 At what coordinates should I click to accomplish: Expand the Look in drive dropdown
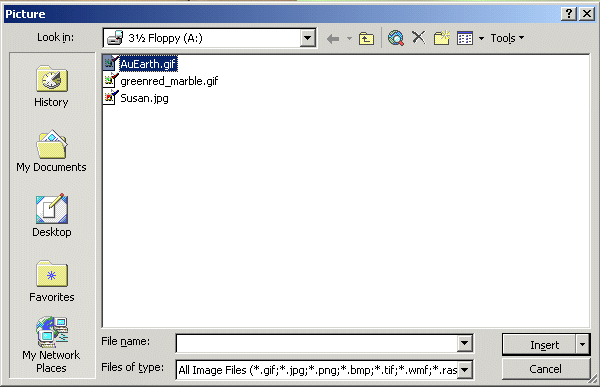point(307,38)
